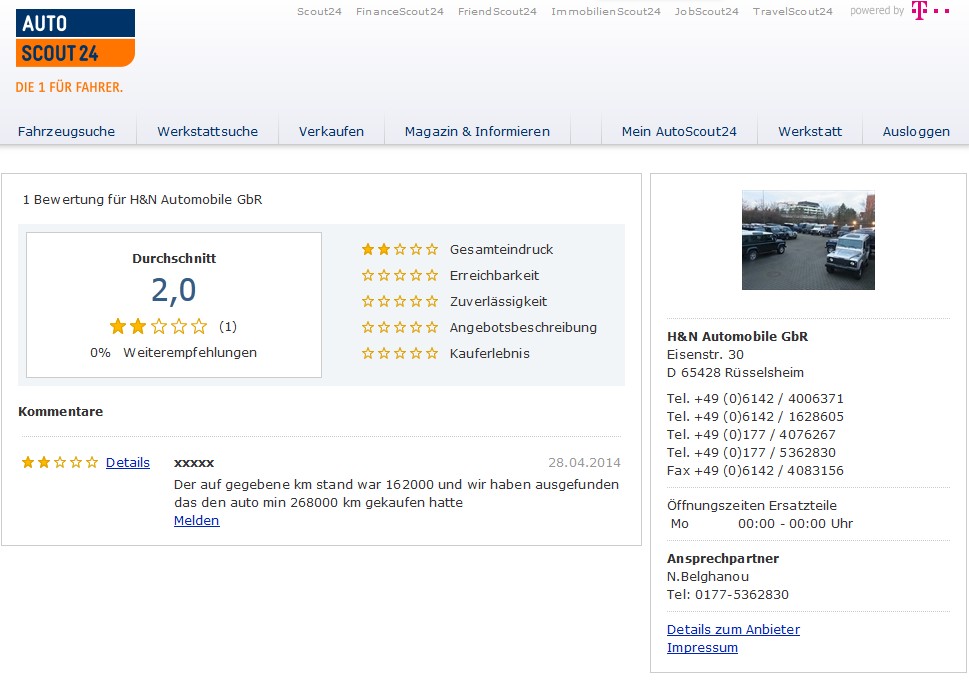Click the Zuverlässigkeit star rating
Image resolution: width=969 pixels, height=682 pixels.
[x=399, y=302]
